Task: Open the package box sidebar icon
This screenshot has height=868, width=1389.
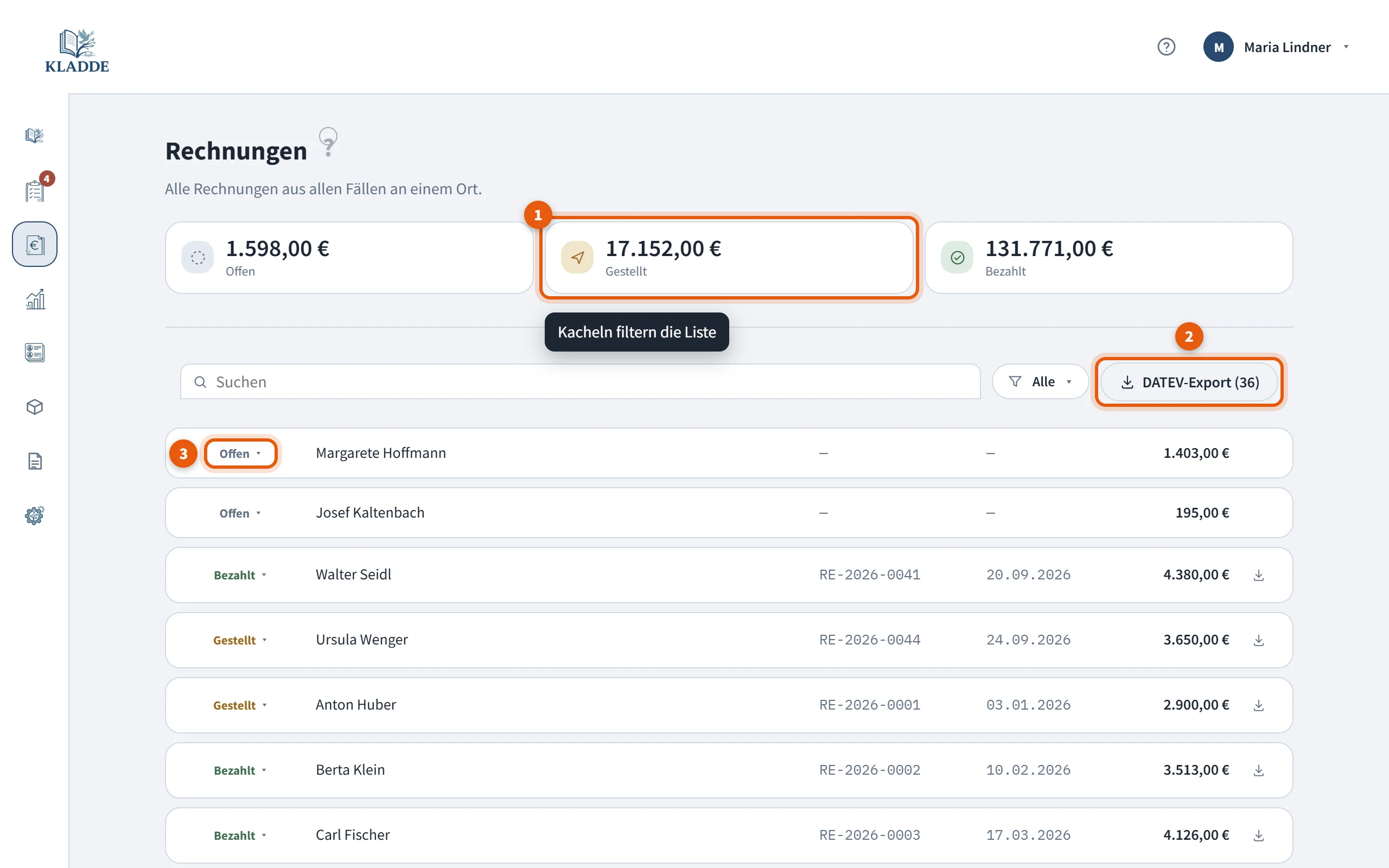Action: click(x=34, y=406)
